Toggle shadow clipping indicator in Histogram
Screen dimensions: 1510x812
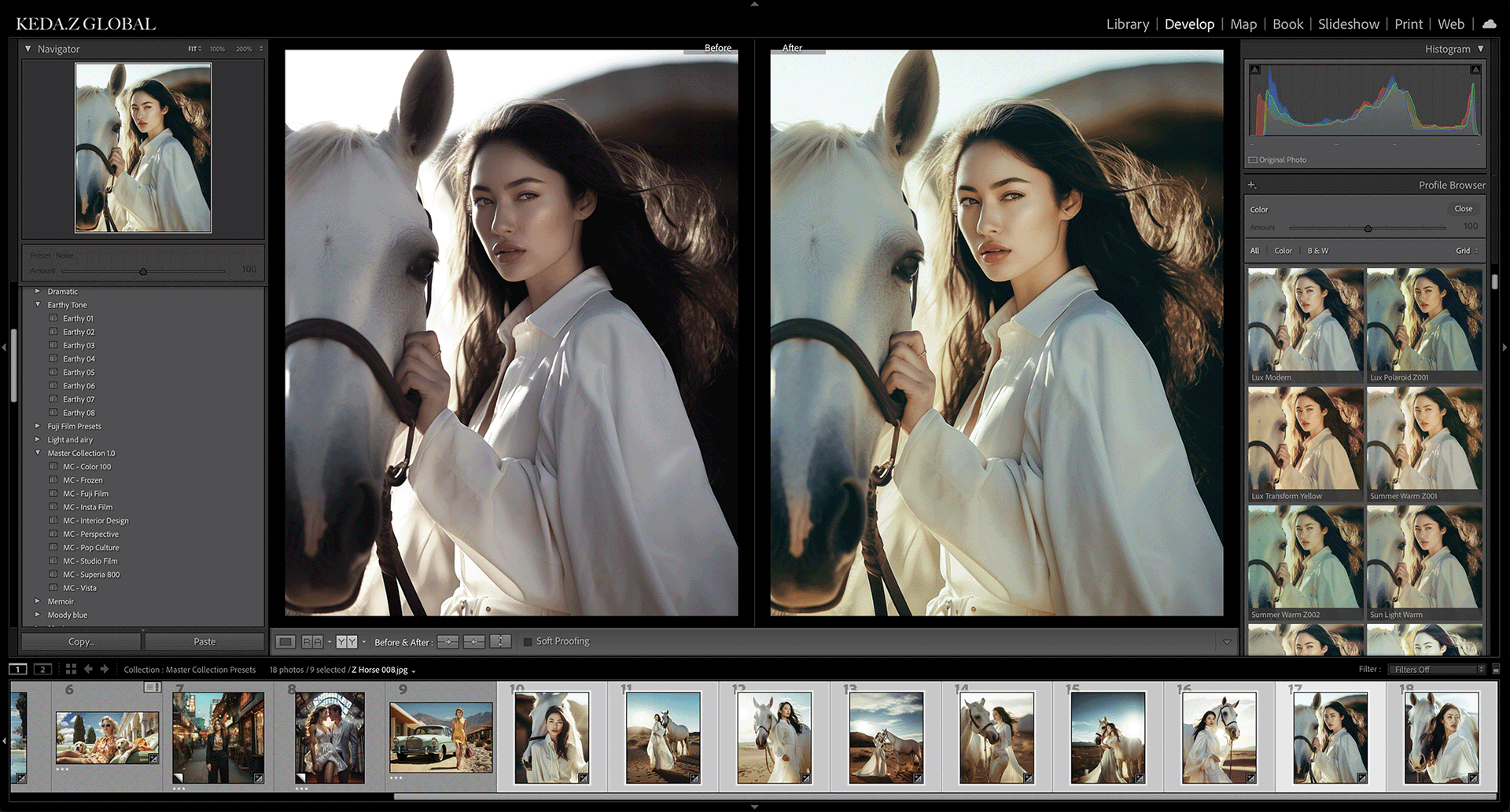(x=1255, y=70)
